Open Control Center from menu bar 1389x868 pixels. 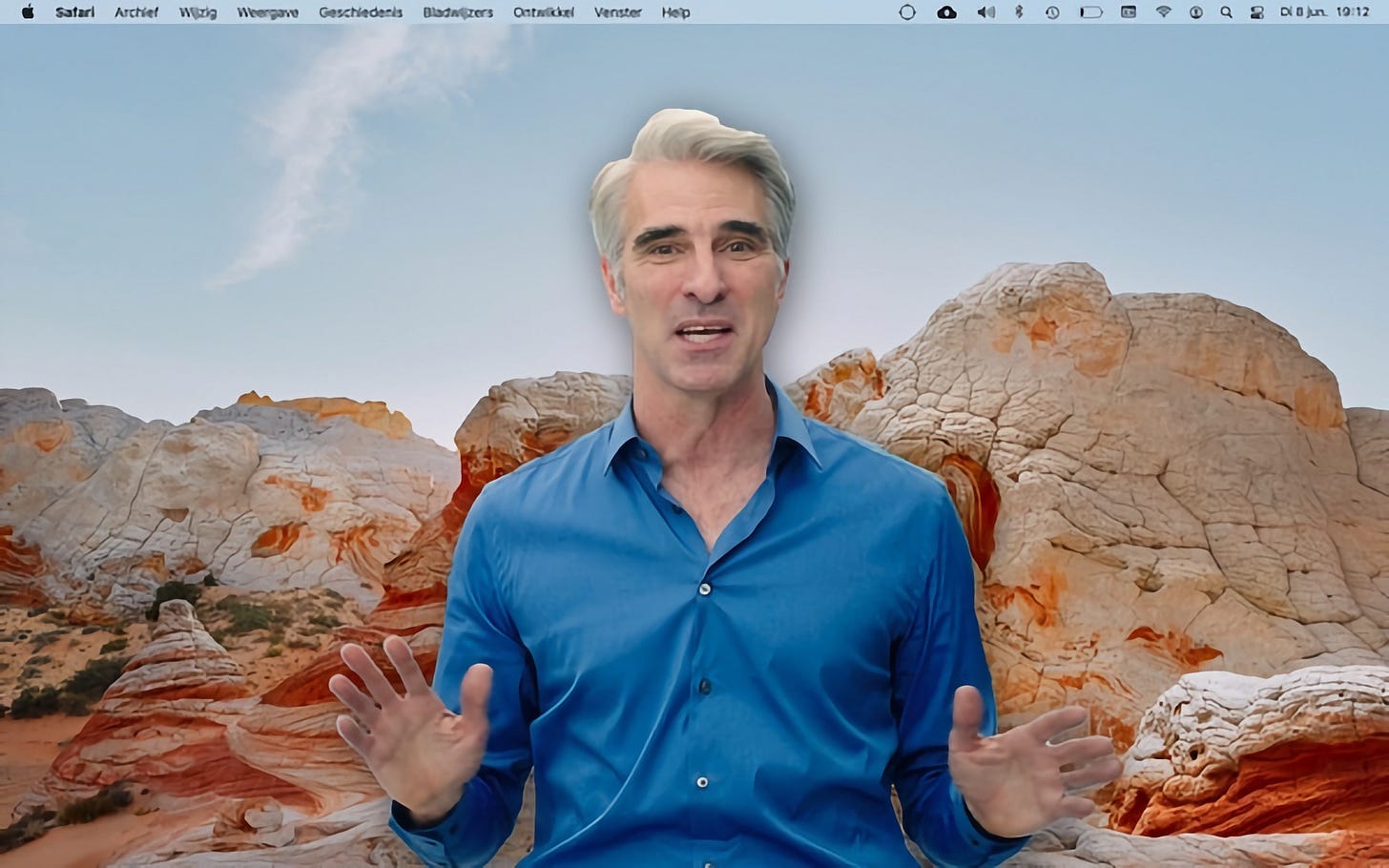1256,12
